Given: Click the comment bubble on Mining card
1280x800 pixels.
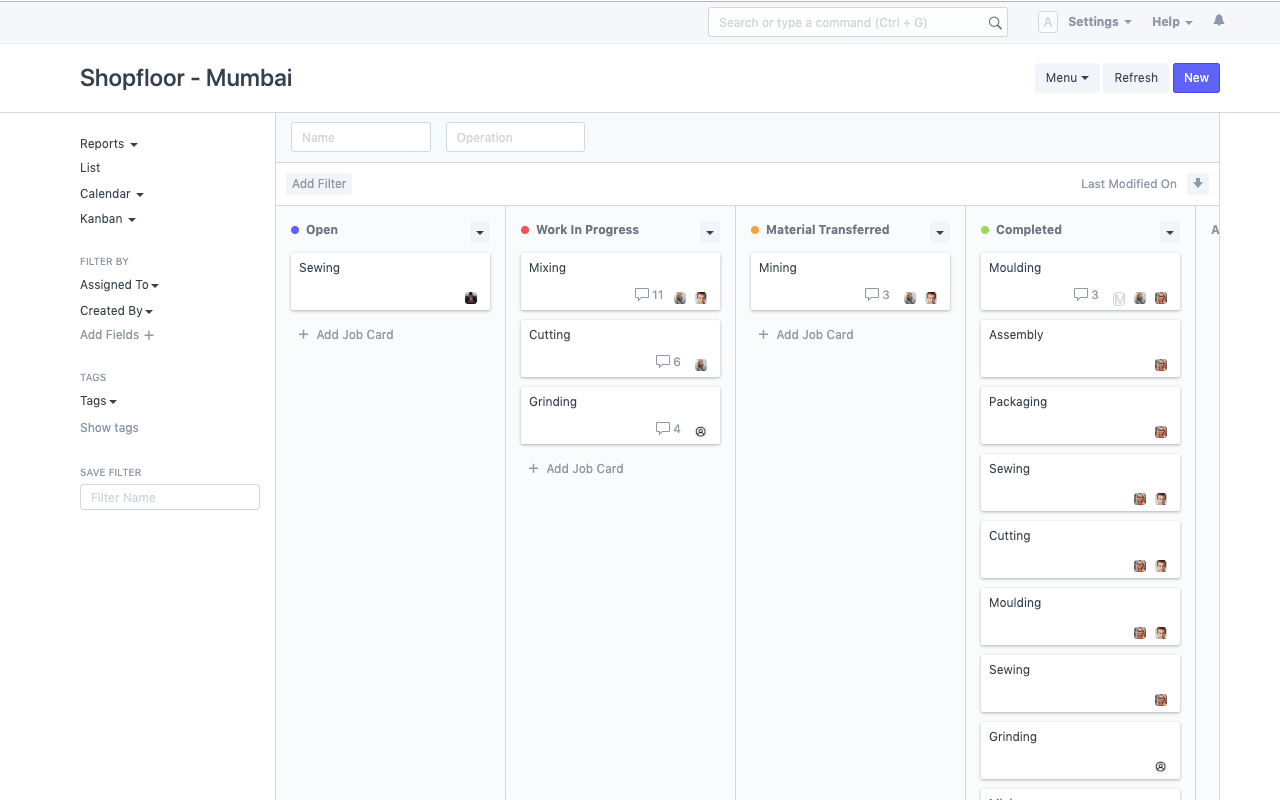Looking at the screenshot, I should pyautogui.click(x=871, y=295).
